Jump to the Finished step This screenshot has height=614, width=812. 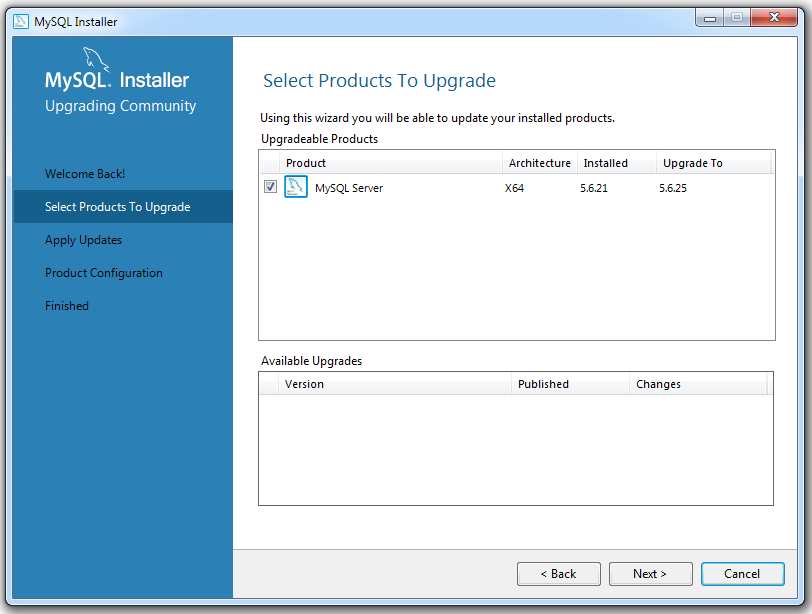[x=67, y=306]
